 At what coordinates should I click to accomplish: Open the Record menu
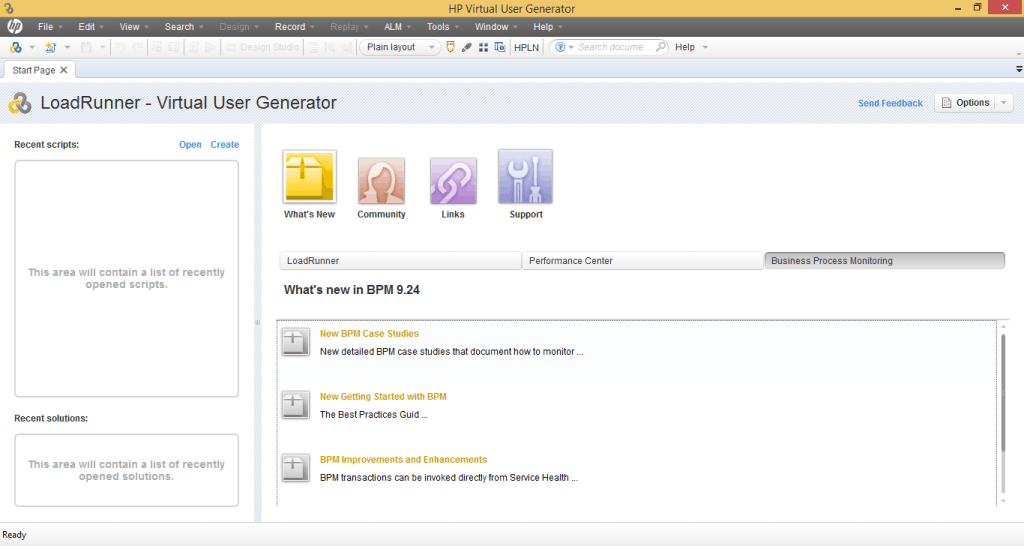(x=295, y=27)
